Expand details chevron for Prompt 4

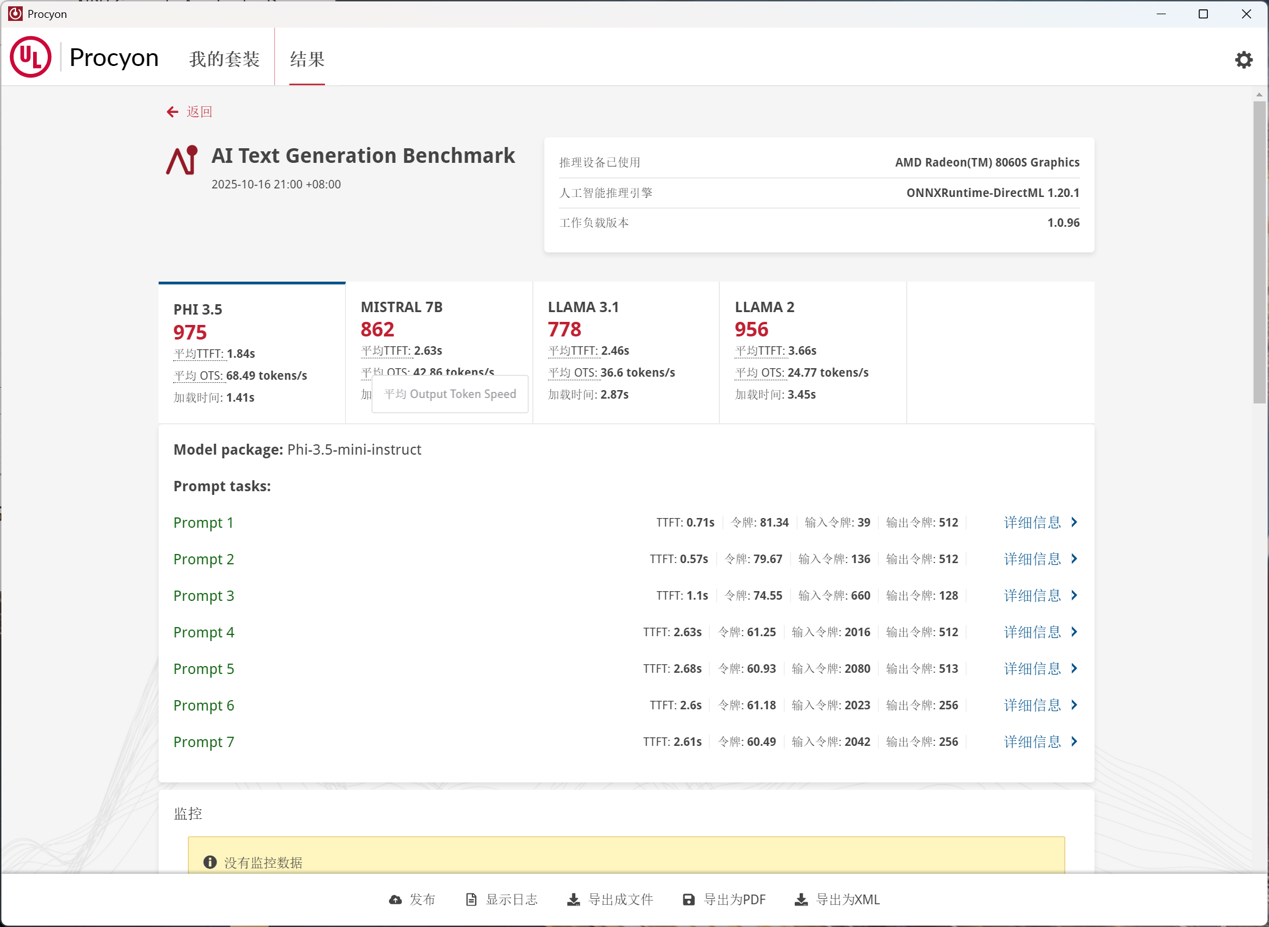(1074, 632)
